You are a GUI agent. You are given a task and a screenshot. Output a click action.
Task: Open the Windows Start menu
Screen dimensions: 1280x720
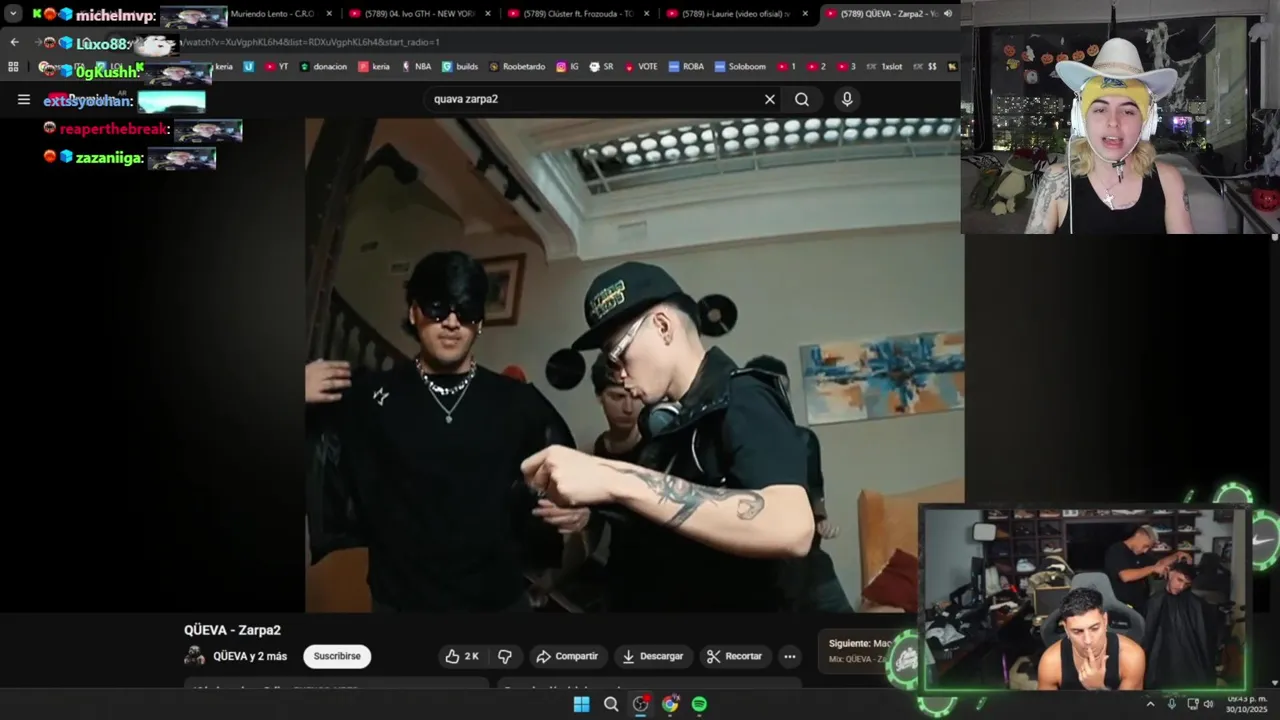point(581,704)
